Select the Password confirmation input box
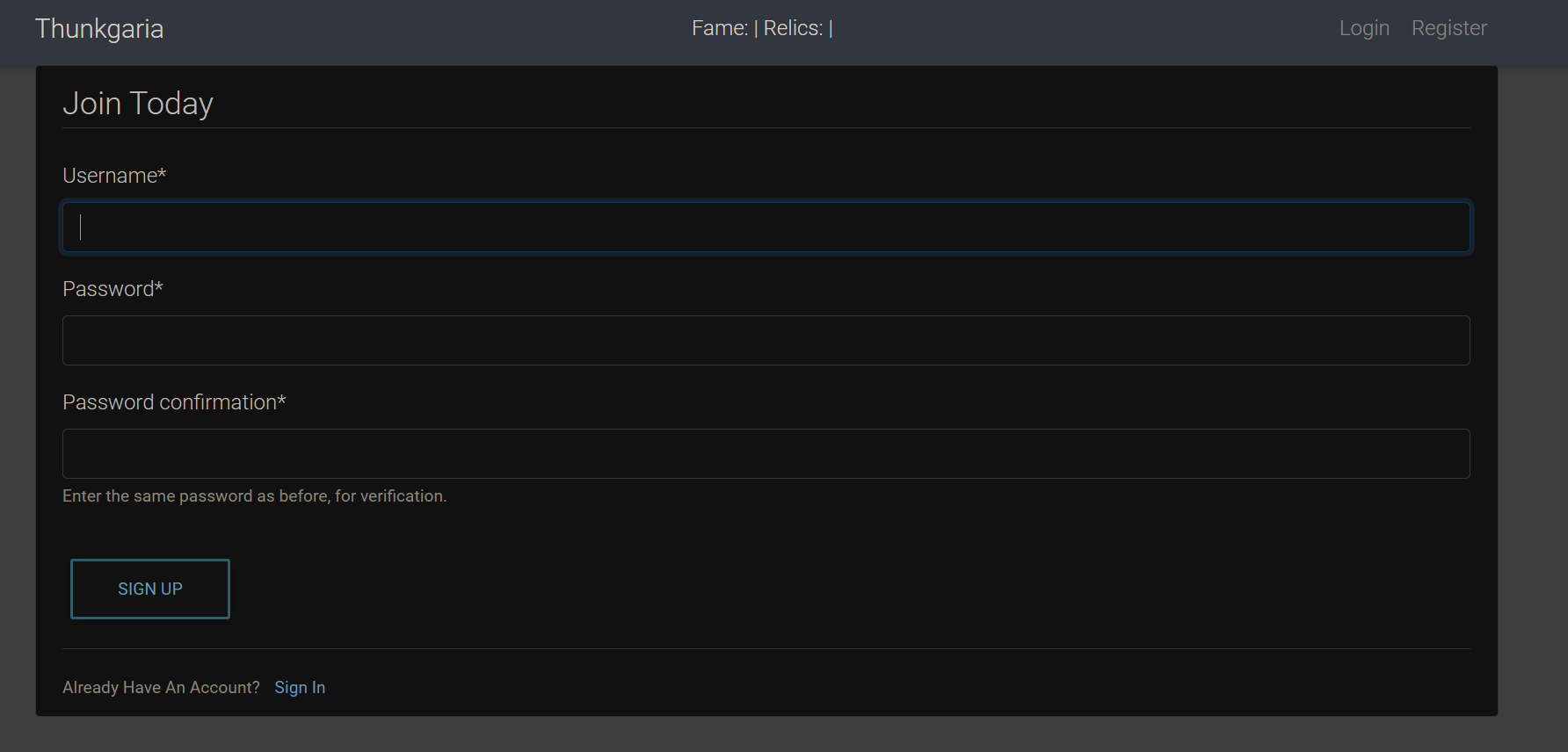Image resolution: width=1568 pixels, height=752 pixels. click(x=766, y=453)
